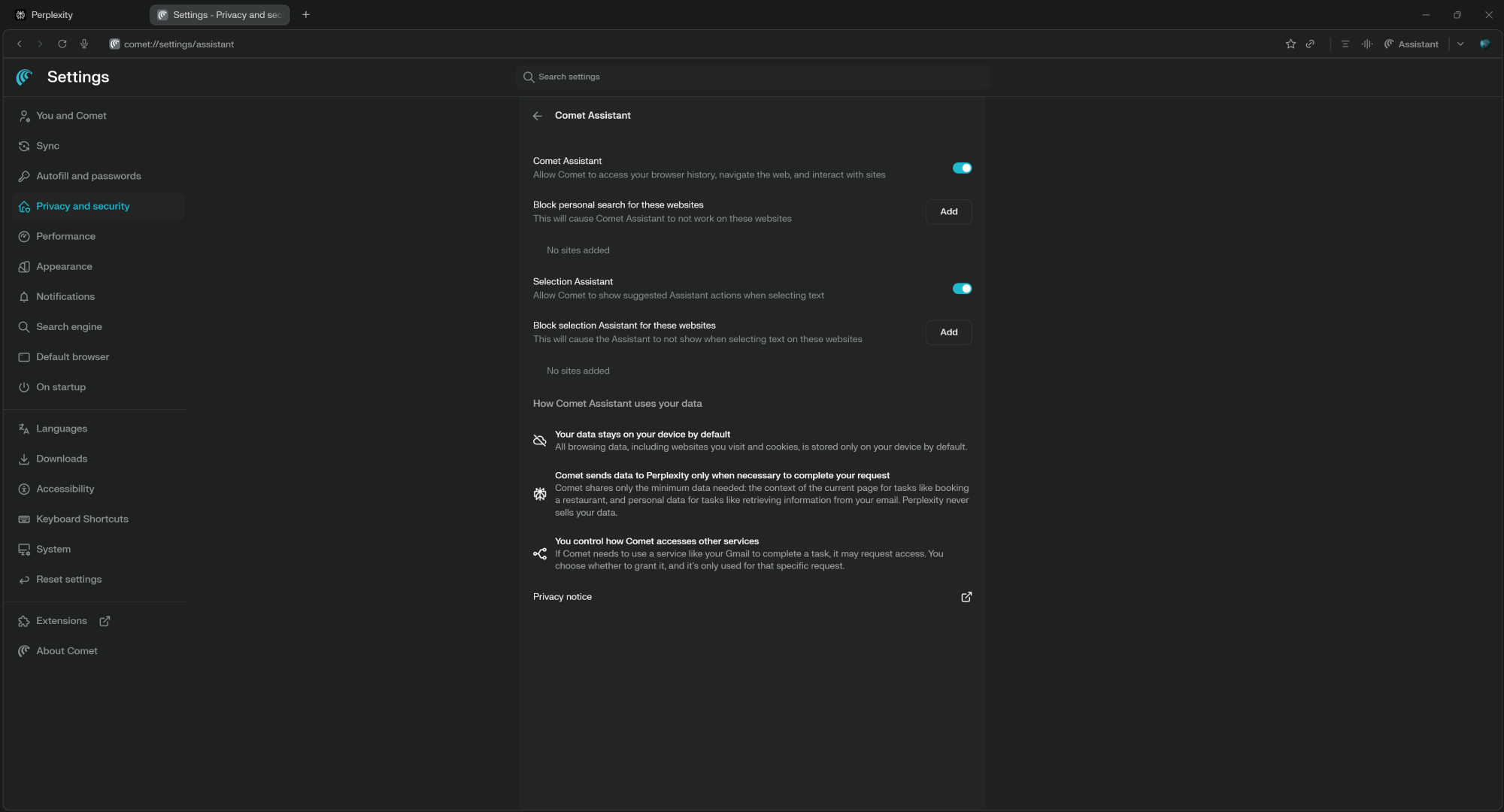Screen dimensions: 1504x812
Task: Restore the browser window size
Action: click(1457, 15)
